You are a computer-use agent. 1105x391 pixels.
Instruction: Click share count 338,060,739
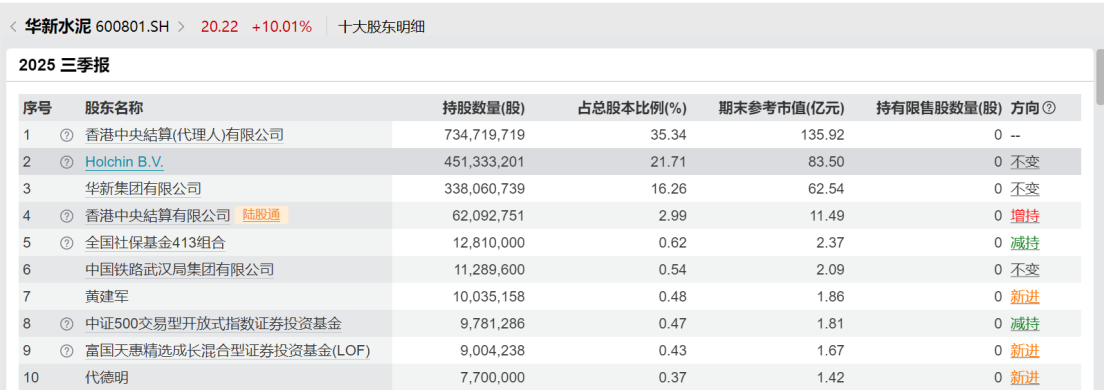point(484,189)
